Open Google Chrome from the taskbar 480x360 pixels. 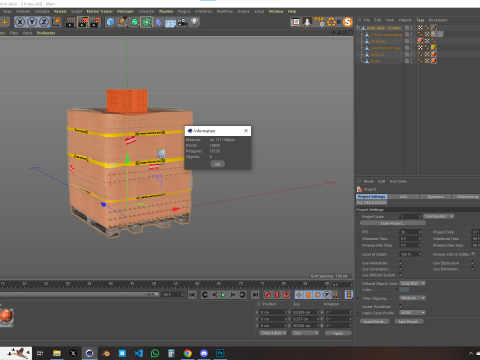coord(187,353)
